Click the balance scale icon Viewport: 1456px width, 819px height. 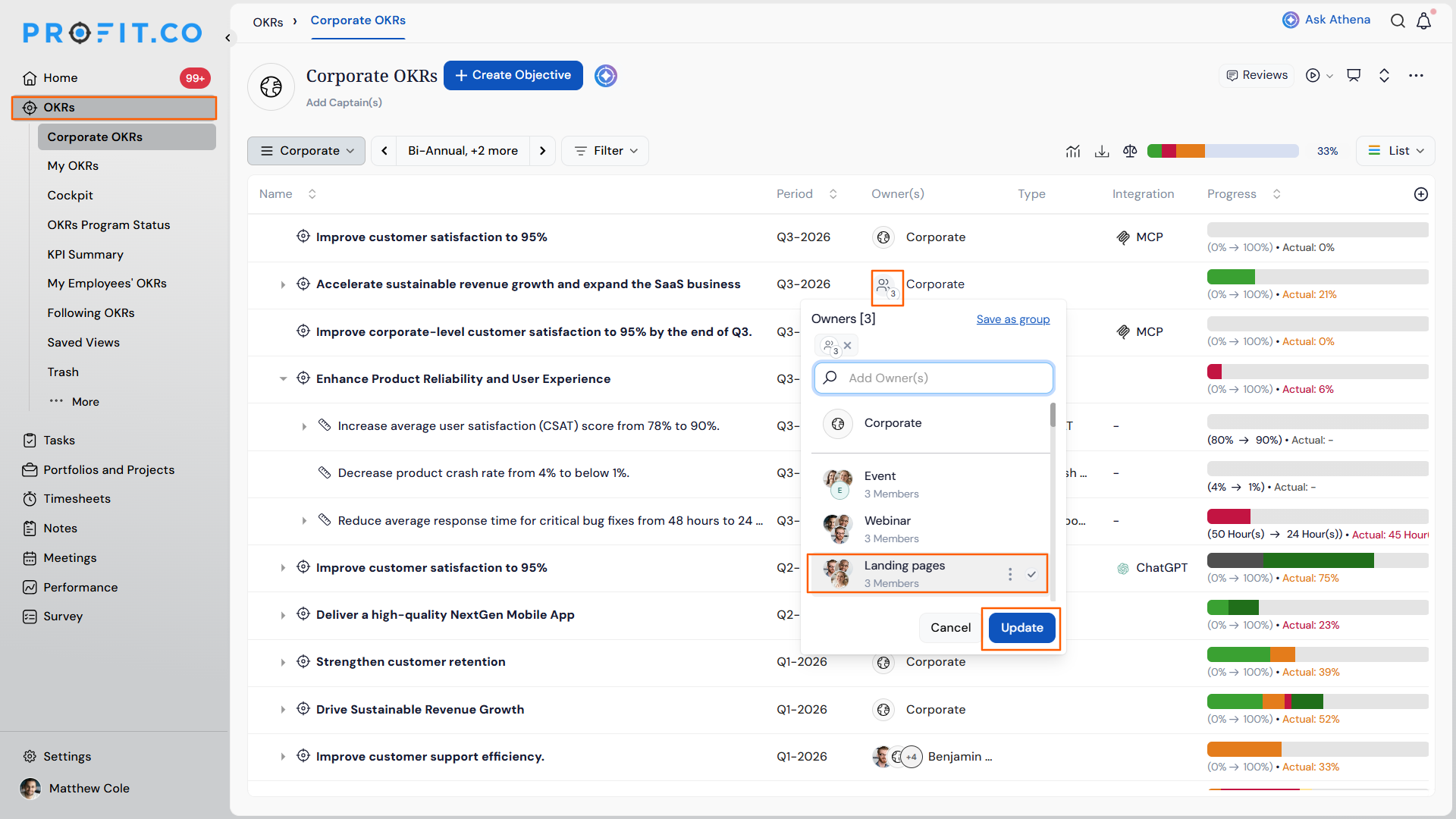[1130, 151]
